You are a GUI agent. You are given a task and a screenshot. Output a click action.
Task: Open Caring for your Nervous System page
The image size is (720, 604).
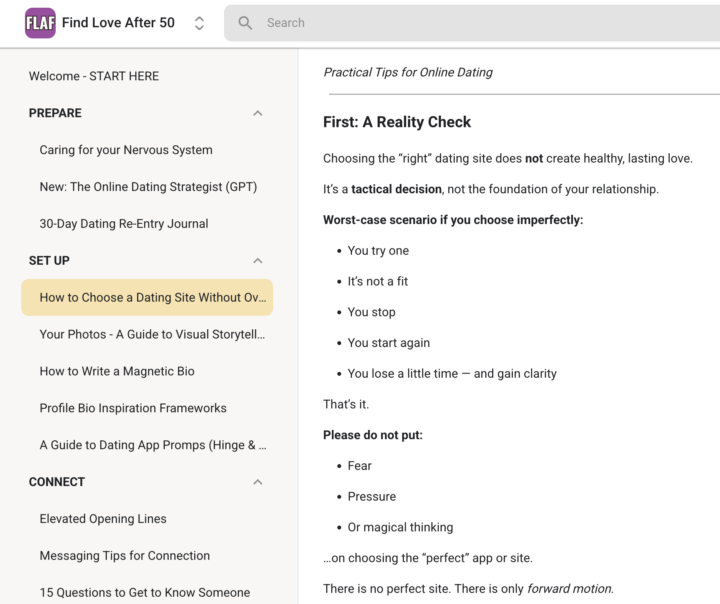[x=126, y=150]
